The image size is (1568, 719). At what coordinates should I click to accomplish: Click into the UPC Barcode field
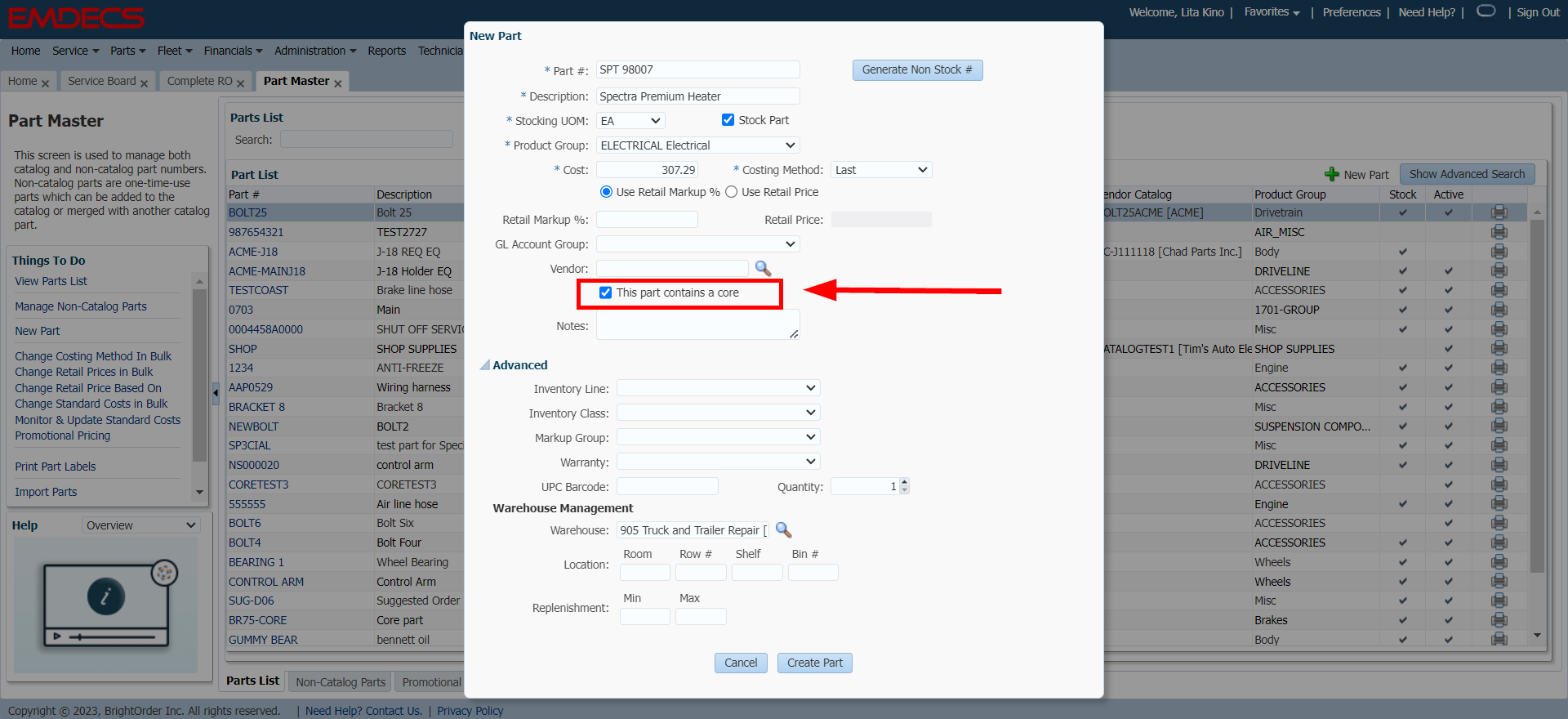click(x=667, y=486)
